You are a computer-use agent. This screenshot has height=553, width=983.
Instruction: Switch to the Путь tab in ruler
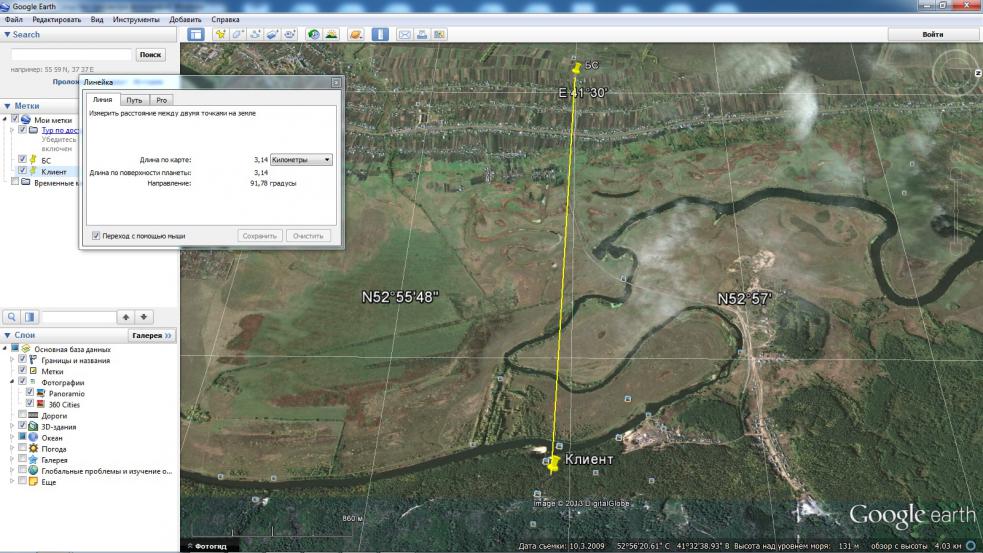tap(134, 100)
